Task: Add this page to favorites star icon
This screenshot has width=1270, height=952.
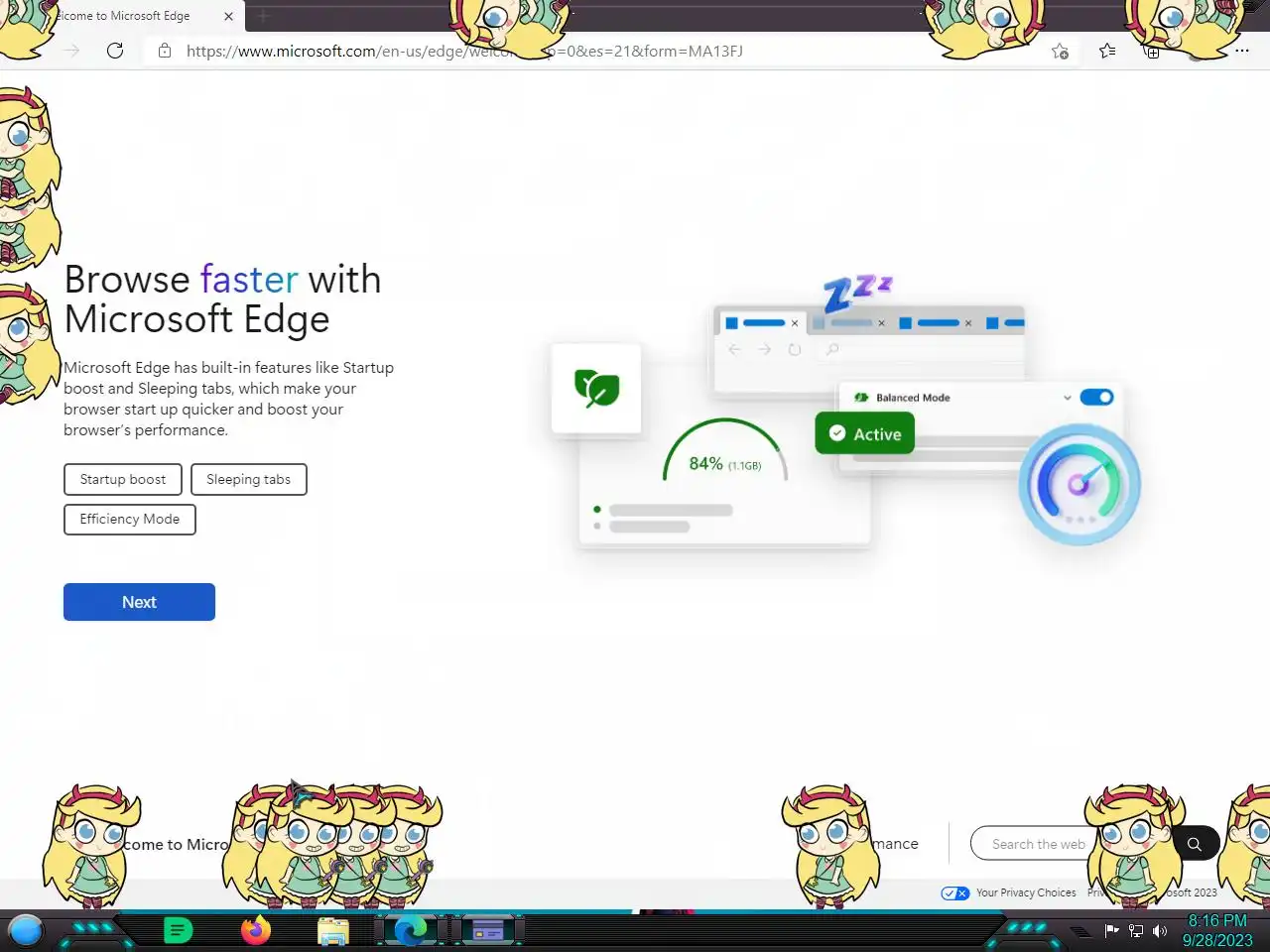Action: click(x=1060, y=52)
